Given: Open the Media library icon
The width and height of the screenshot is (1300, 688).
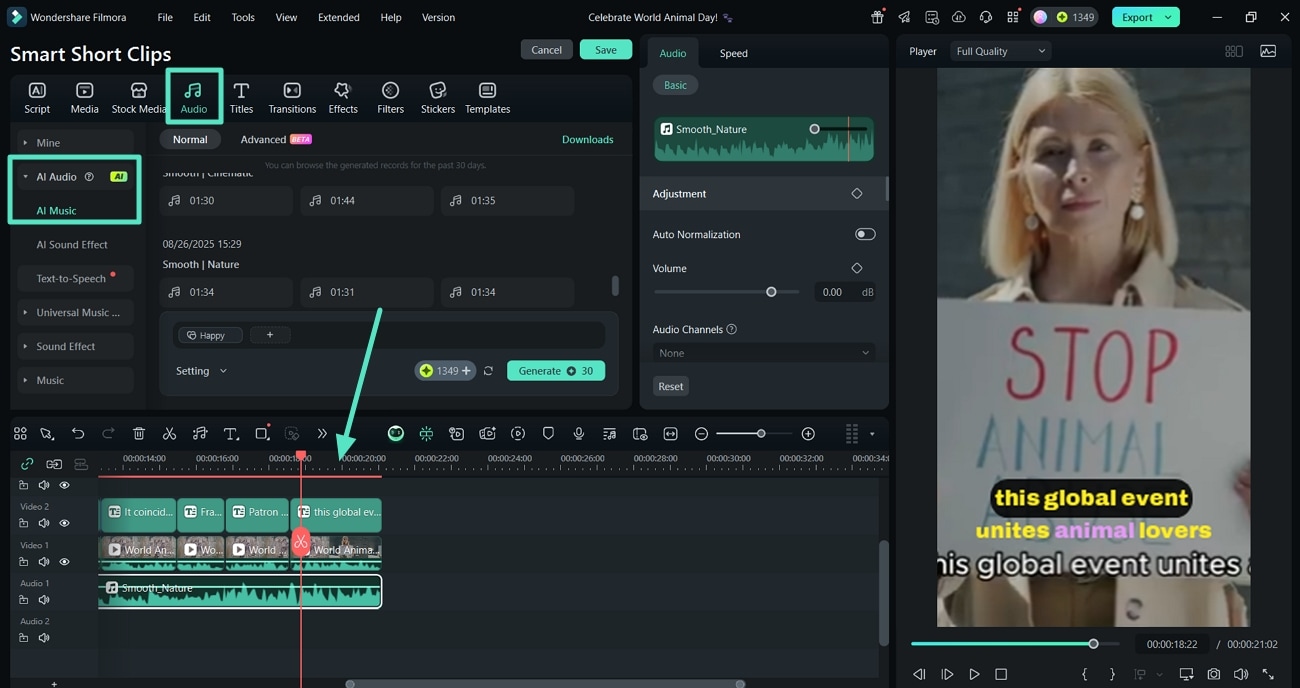Looking at the screenshot, I should coord(84,97).
